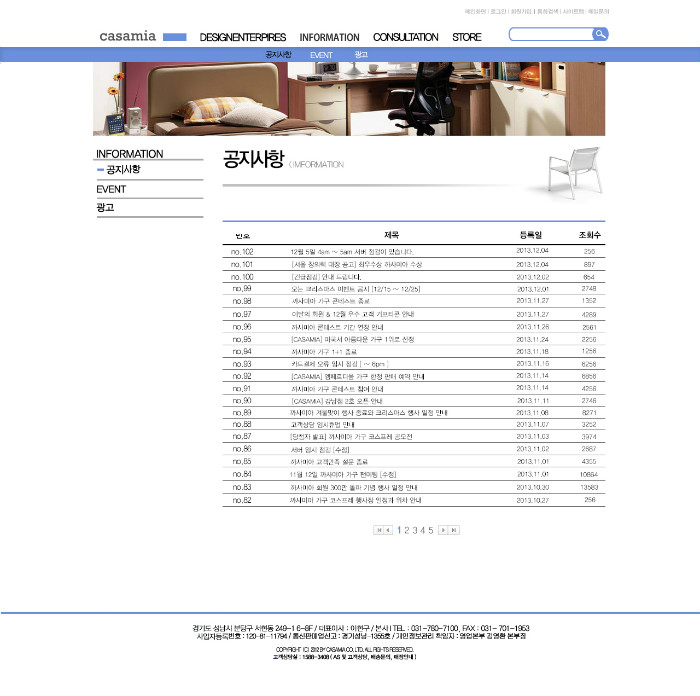Screen dimensions: 700x696
Task: Open the CONSULTATION top menu
Action: click(406, 38)
